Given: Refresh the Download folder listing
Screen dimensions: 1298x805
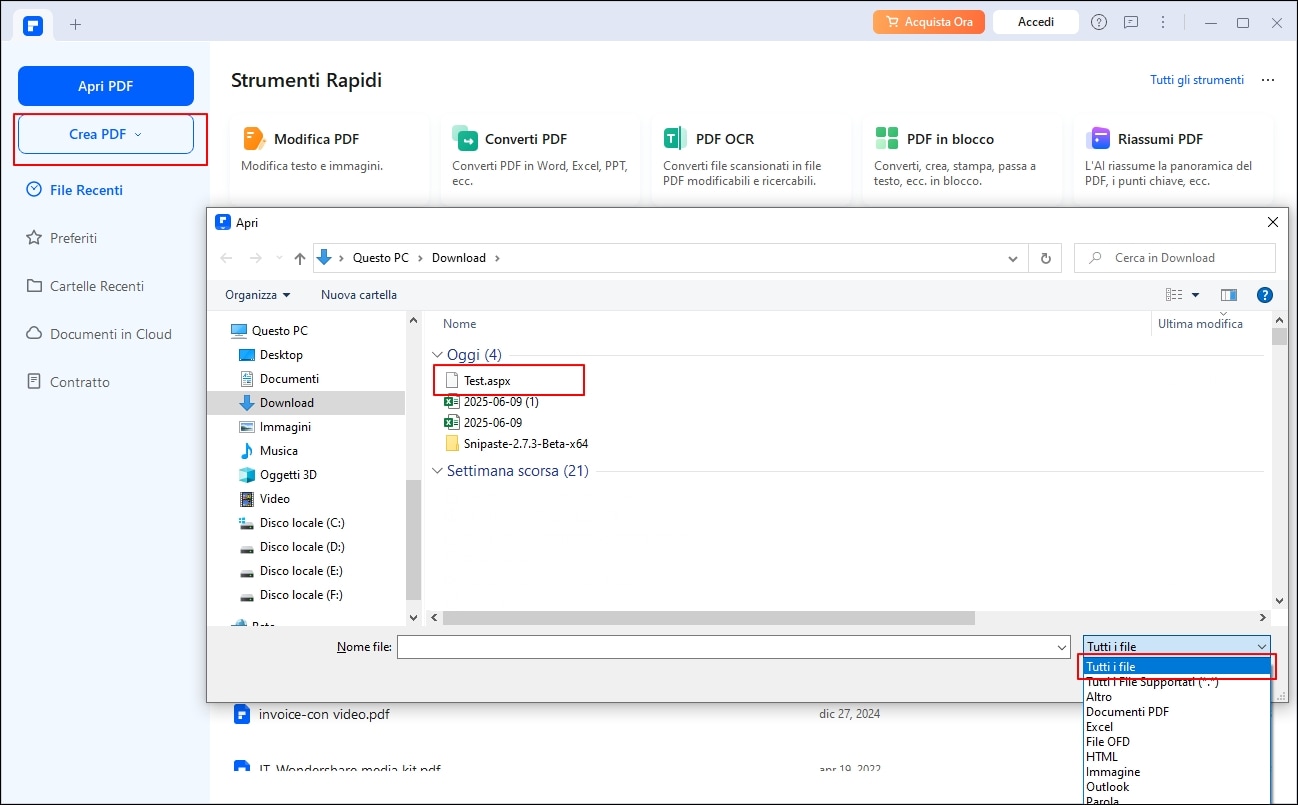Looking at the screenshot, I should [x=1046, y=258].
